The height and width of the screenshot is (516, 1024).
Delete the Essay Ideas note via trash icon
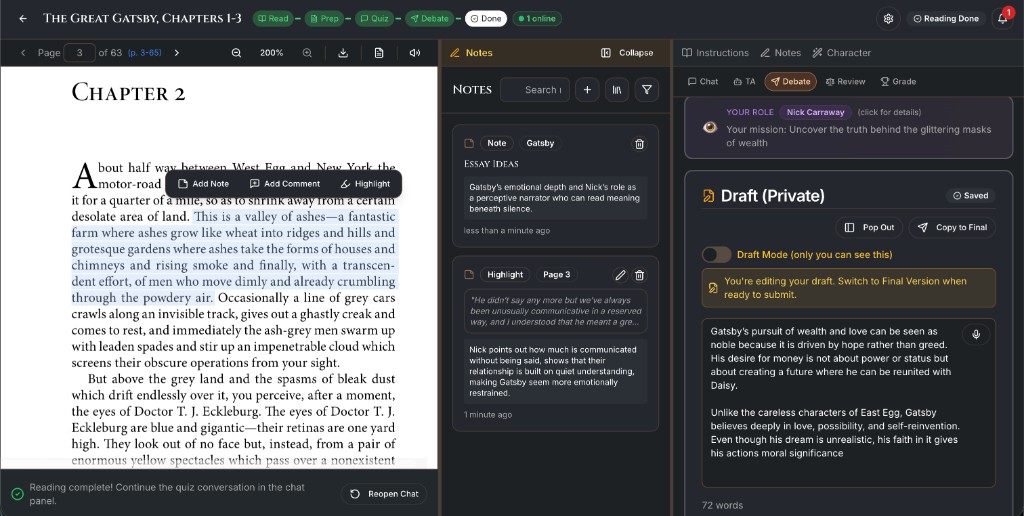click(x=639, y=144)
